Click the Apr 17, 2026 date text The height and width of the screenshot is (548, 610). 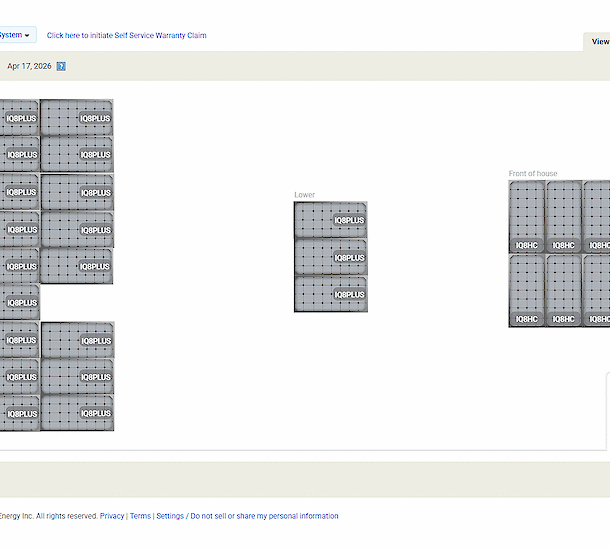click(29, 66)
